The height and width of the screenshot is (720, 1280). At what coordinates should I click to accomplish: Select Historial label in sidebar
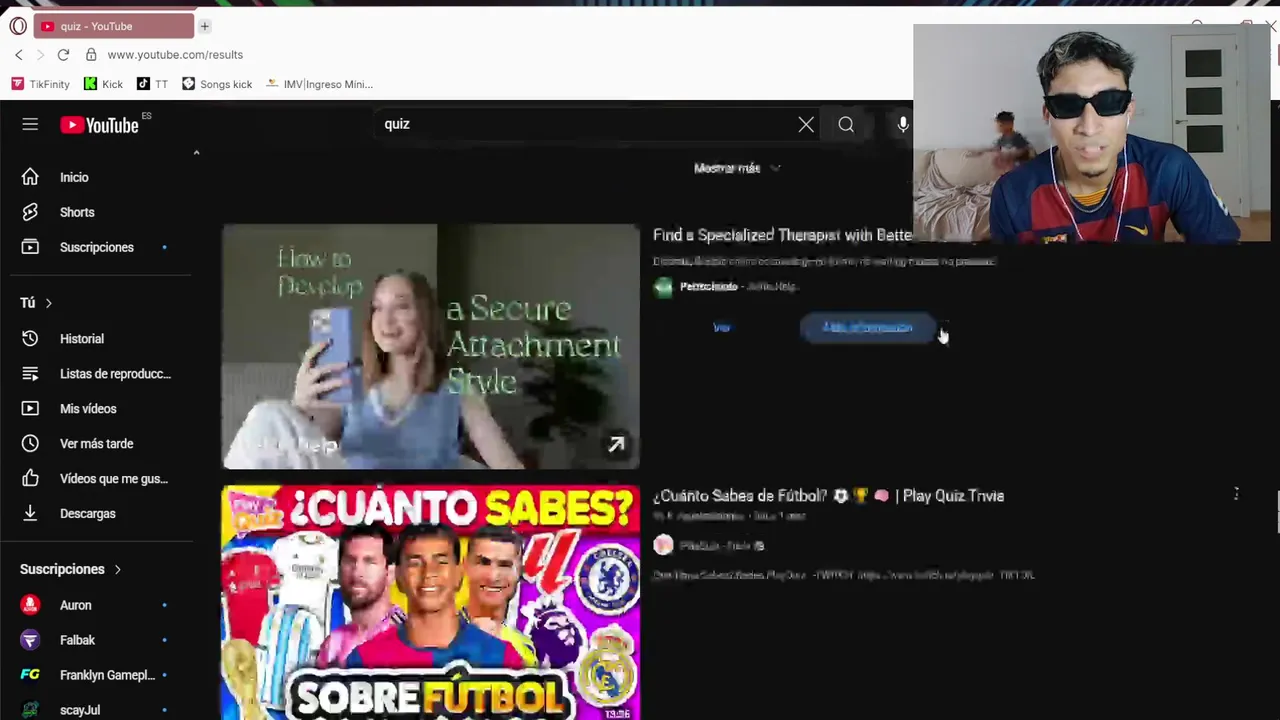point(82,338)
